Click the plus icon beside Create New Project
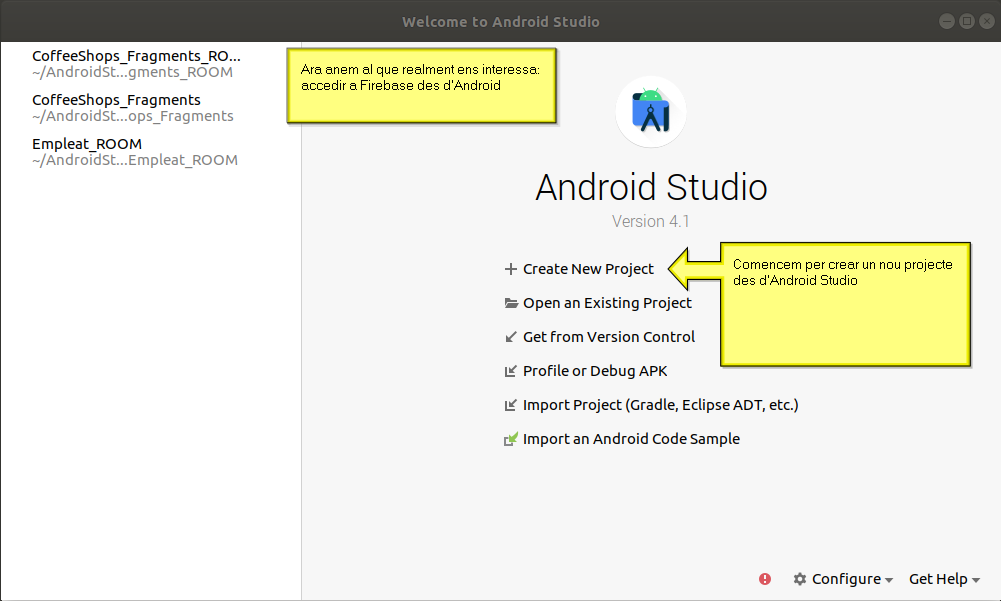The image size is (1001, 601). pyautogui.click(x=510, y=269)
